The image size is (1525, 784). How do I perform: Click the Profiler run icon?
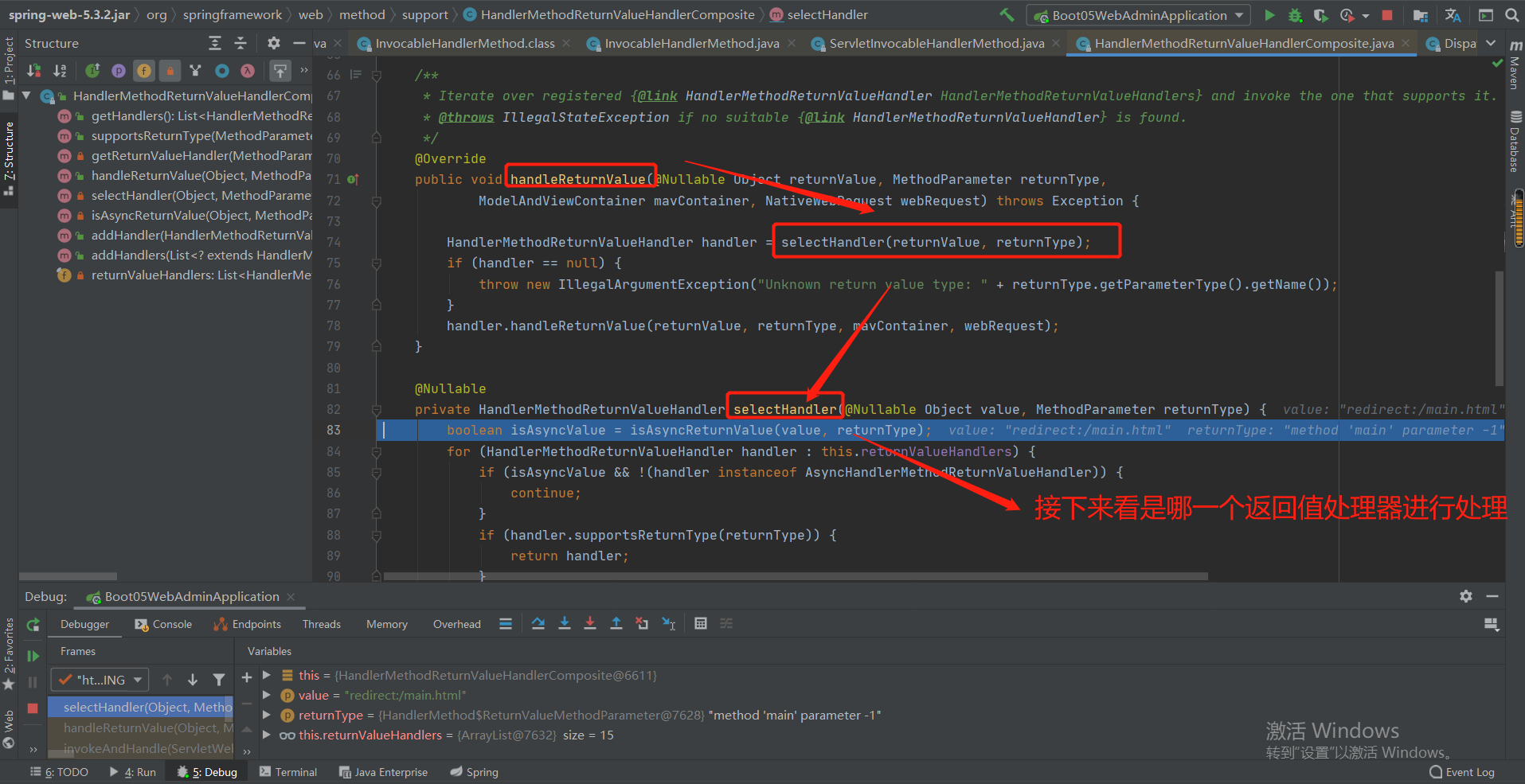pos(1347,15)
